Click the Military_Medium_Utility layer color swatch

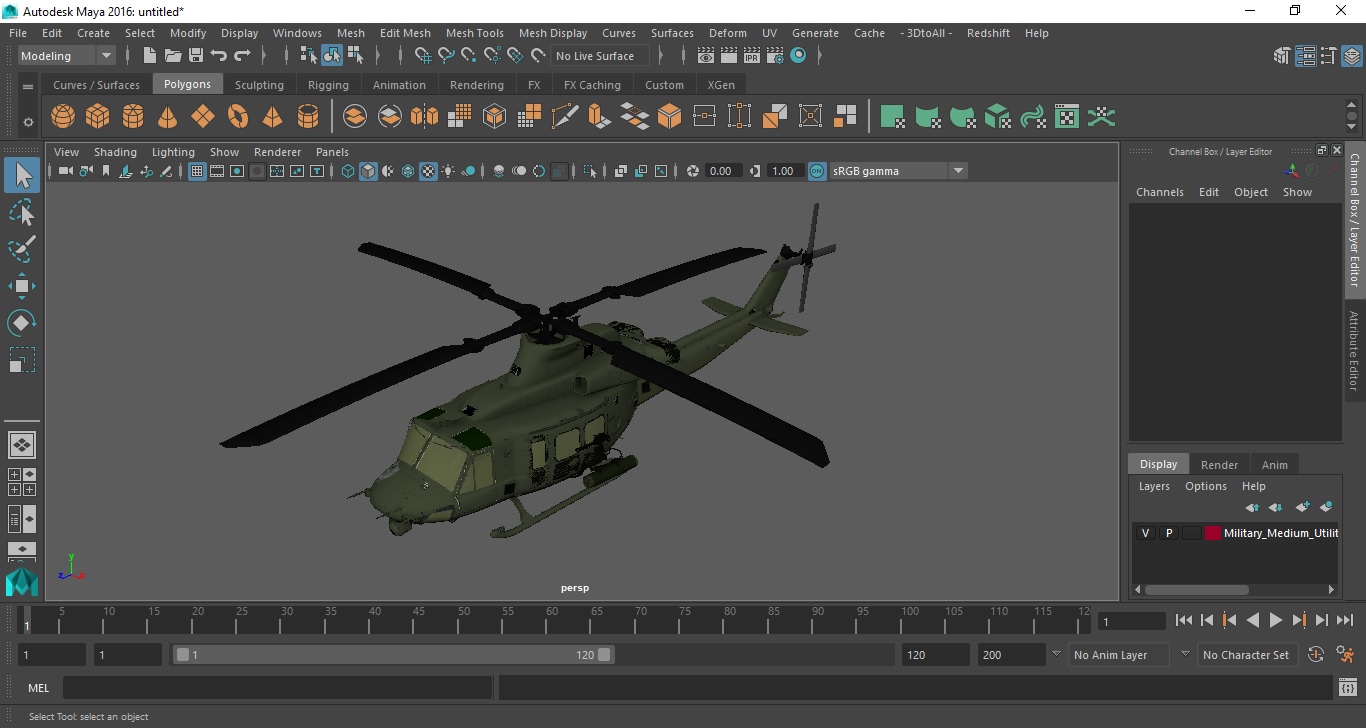(x=1213, y=533)
